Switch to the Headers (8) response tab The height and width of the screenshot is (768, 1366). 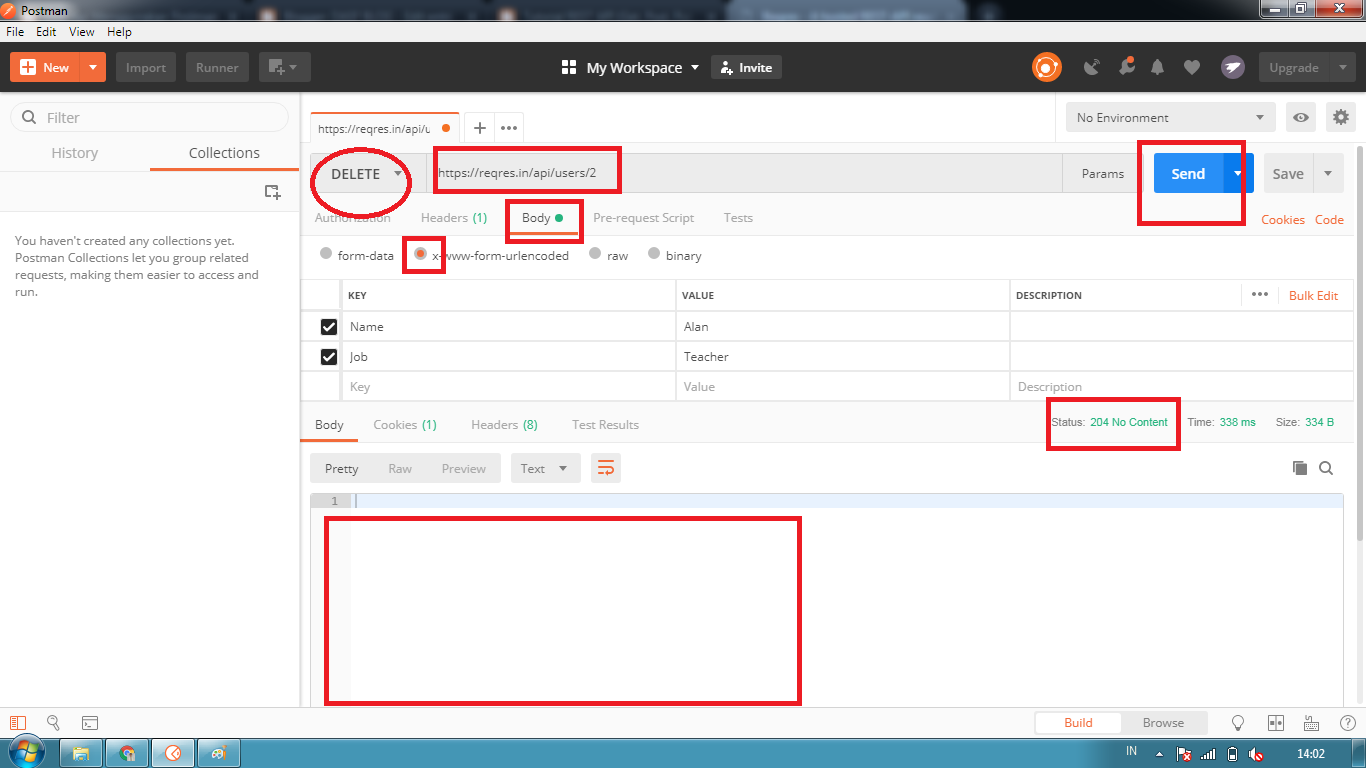[x=504, y=424]
